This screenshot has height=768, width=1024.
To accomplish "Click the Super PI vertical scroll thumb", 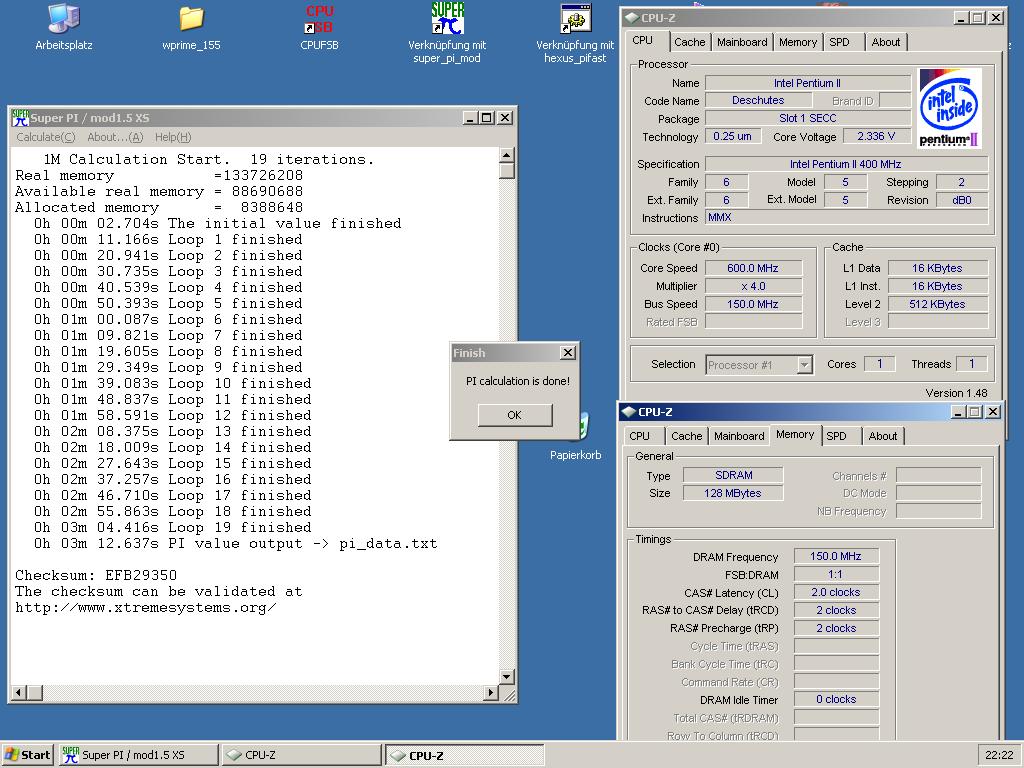I will 506,170.
